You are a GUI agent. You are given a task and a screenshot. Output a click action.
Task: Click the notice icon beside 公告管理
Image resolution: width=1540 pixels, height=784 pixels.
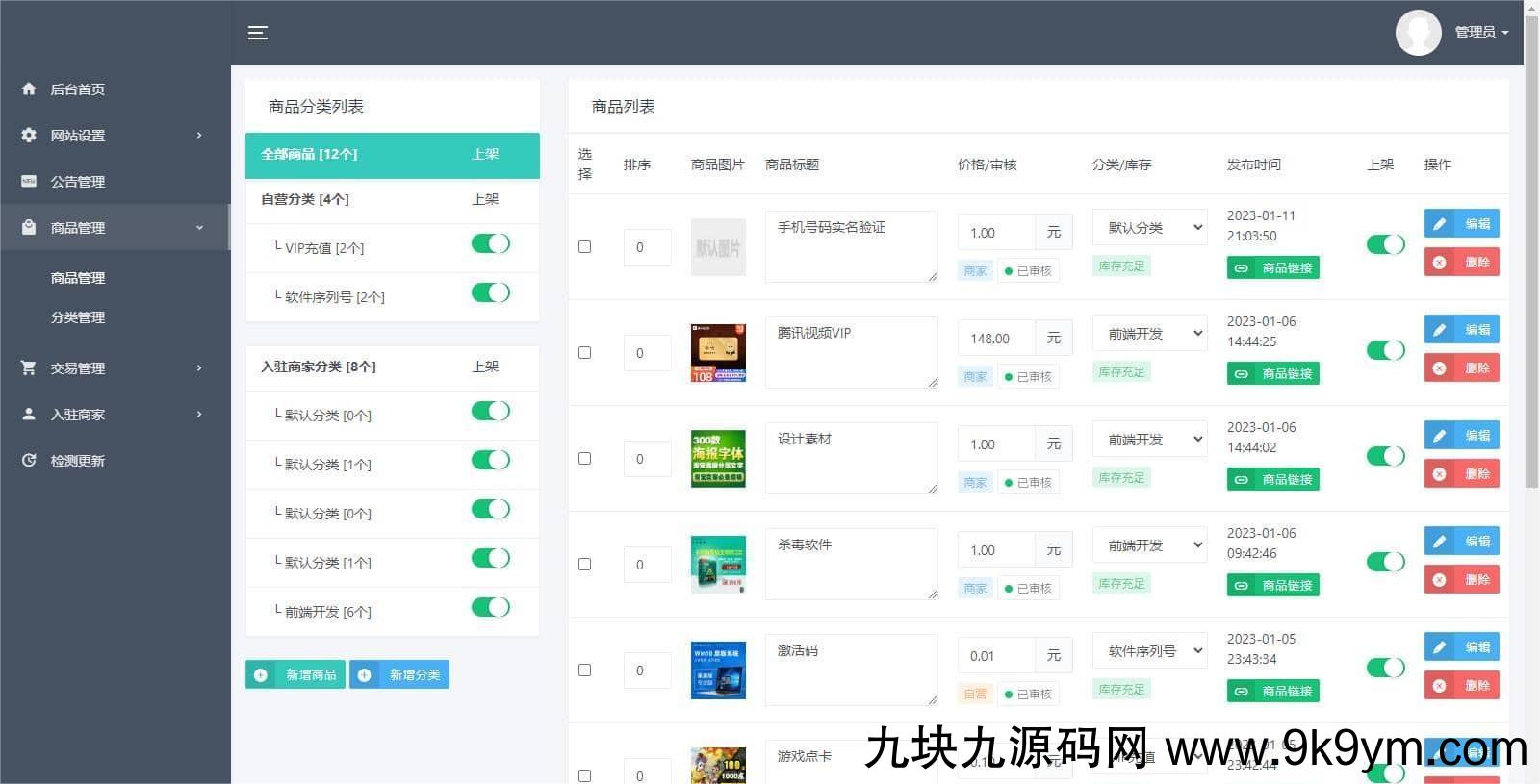pos(29,181)
